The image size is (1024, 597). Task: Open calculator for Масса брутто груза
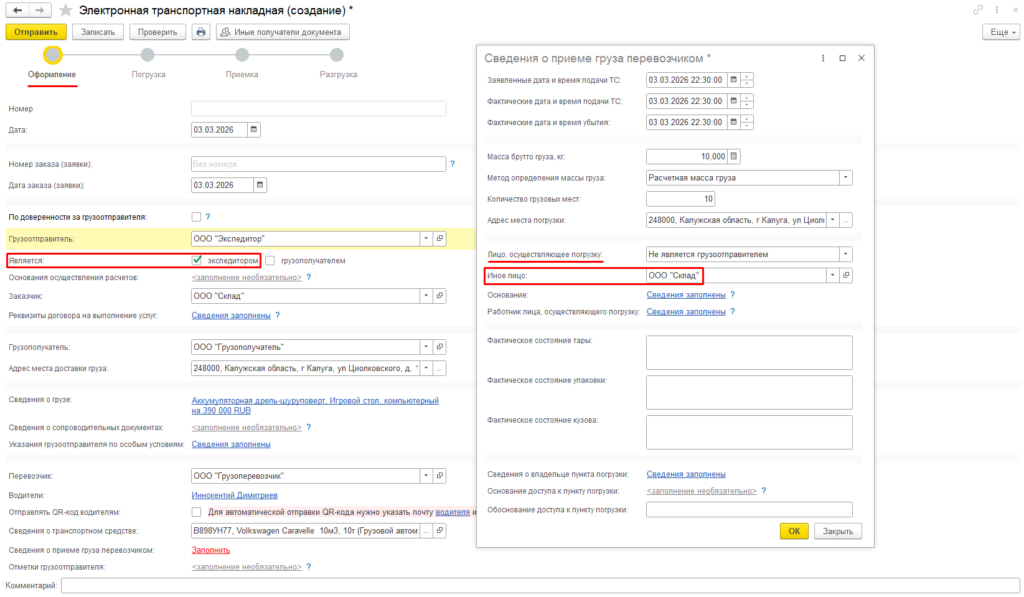coord(734,157)
